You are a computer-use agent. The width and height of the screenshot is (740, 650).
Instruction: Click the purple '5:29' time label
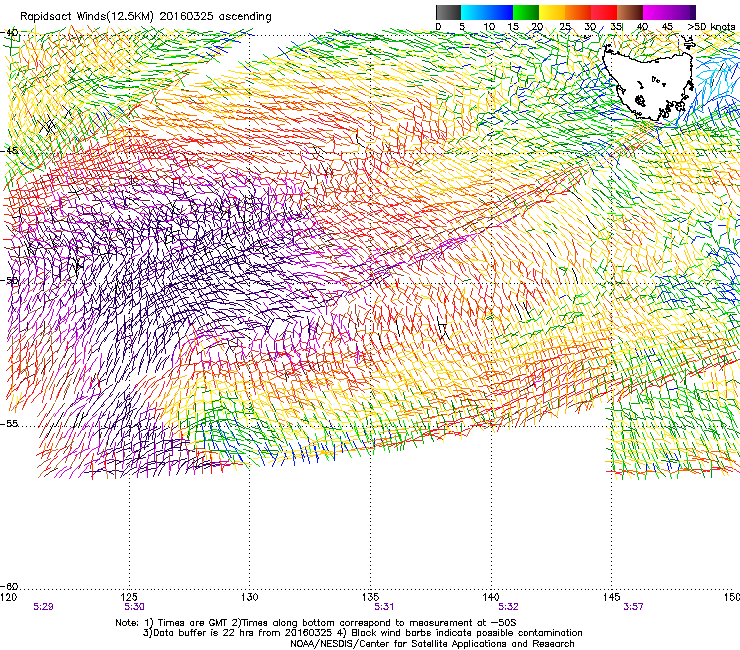coord(43,607)
